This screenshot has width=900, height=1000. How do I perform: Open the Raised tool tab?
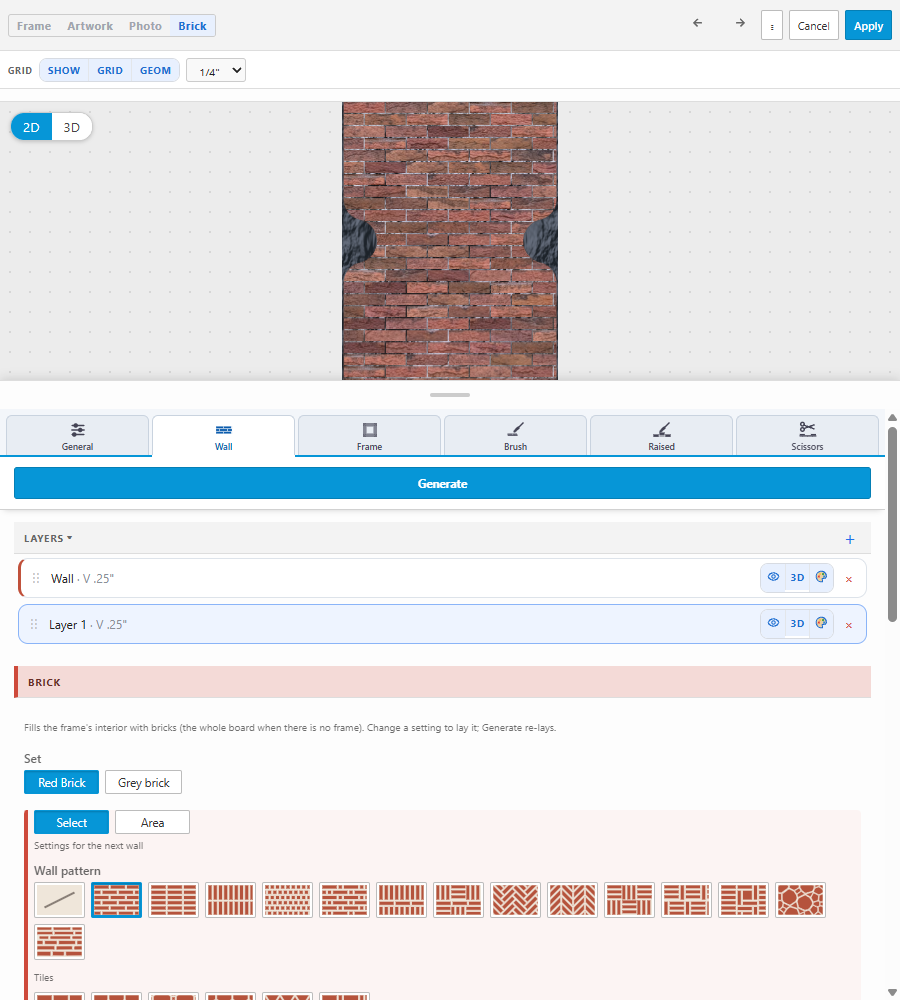[661, 436]
